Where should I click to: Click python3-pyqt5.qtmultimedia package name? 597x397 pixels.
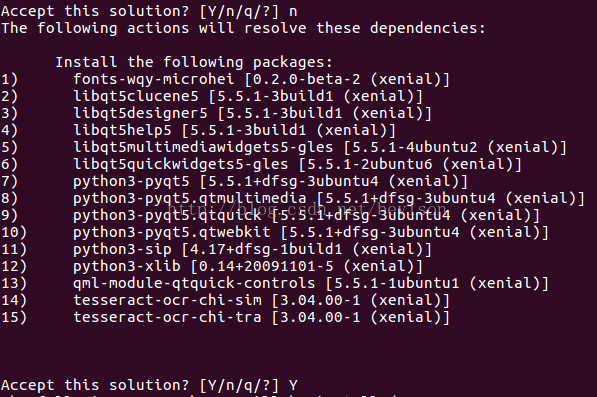[190, 198]
